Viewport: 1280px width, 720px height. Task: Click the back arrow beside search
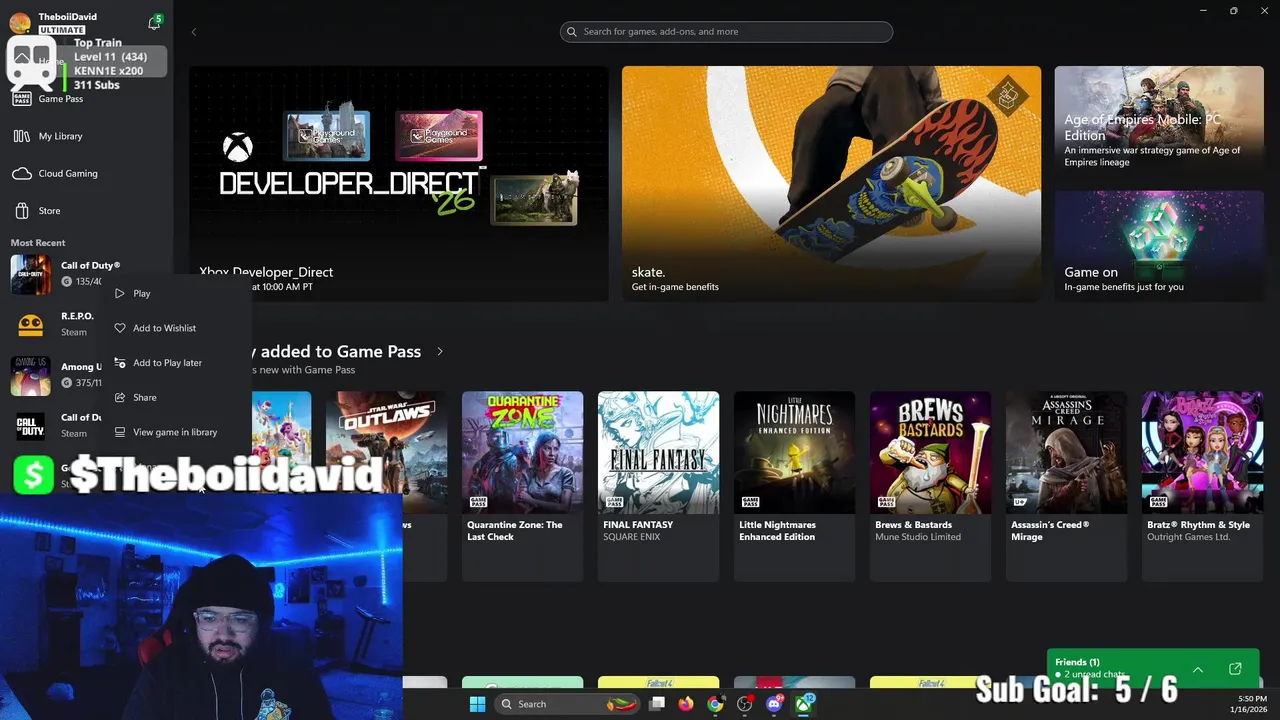[194, 32]
